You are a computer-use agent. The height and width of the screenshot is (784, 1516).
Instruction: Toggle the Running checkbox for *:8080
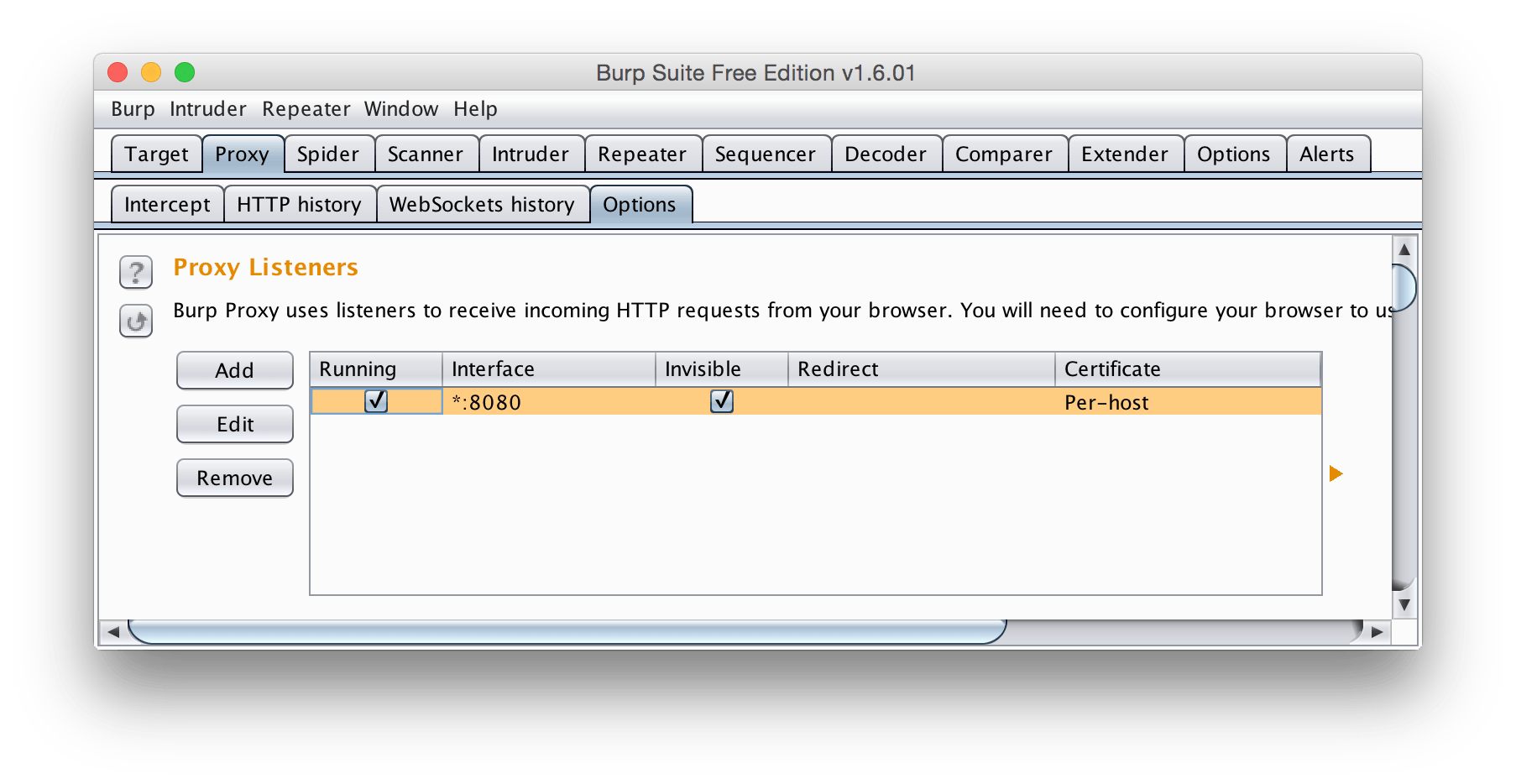click(x=376, y=401)
